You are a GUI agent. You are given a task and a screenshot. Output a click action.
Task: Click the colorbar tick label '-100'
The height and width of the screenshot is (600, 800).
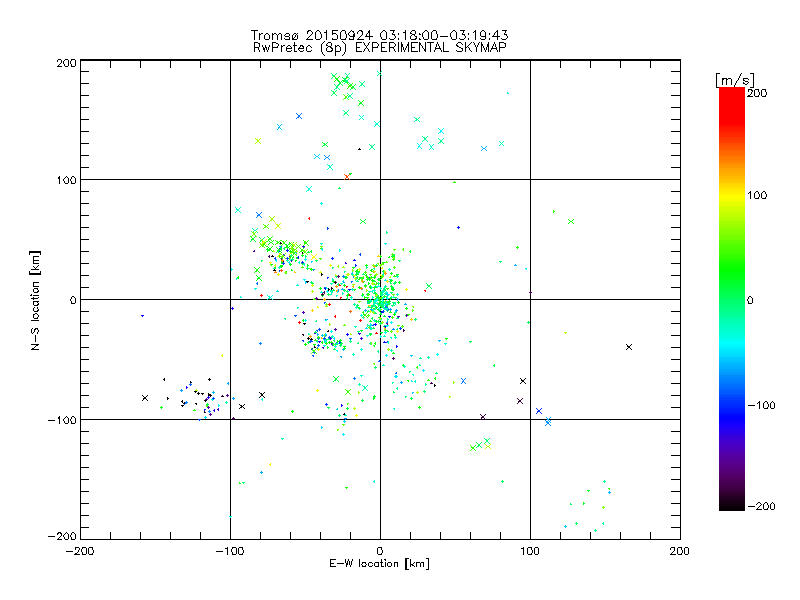(x=761, y=405)
